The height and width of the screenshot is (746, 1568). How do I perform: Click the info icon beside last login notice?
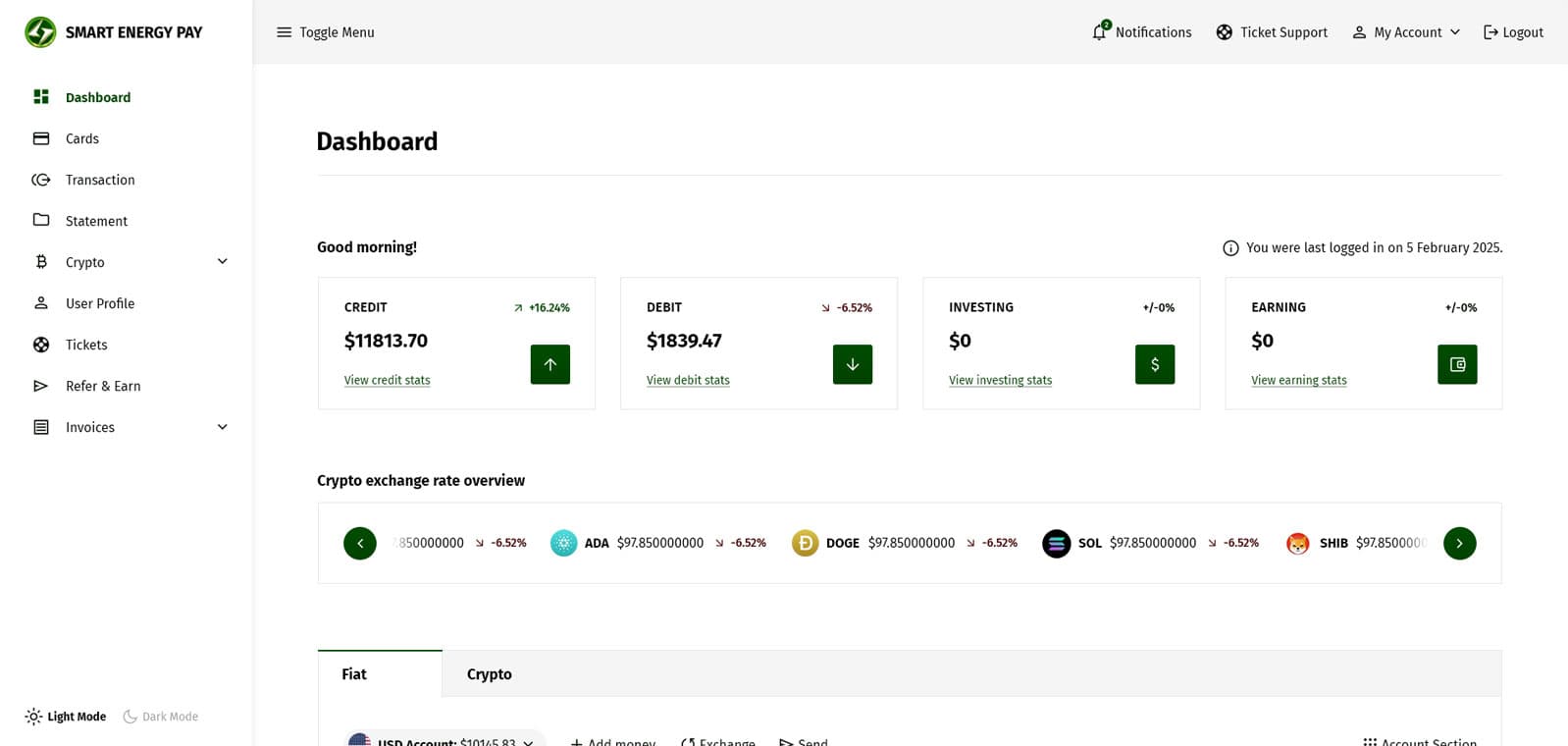[1230, 248]
